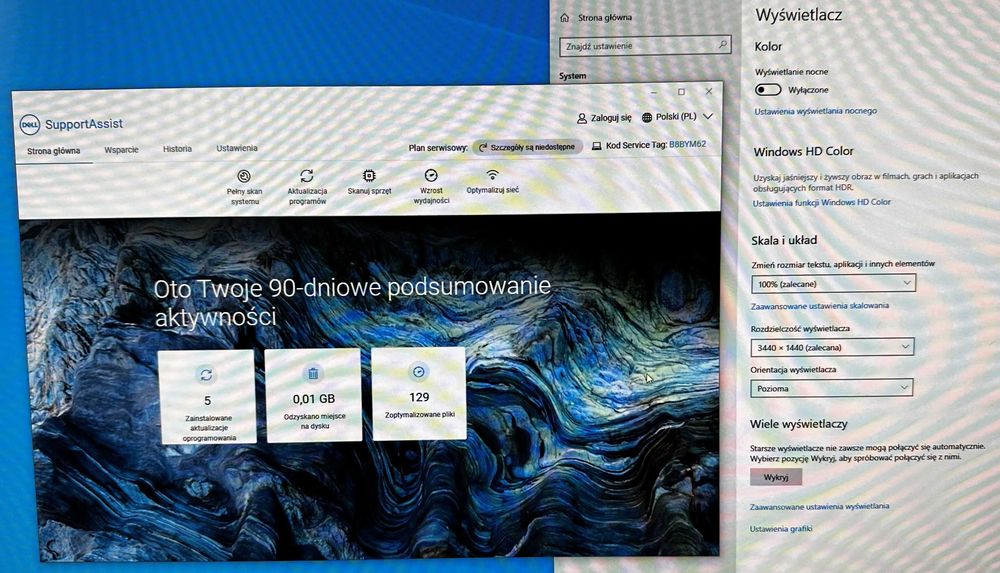Click the Zoptymalizowane pliki card
The height and width of the screenshot is (573, 1000).
[x=418, y=394]
